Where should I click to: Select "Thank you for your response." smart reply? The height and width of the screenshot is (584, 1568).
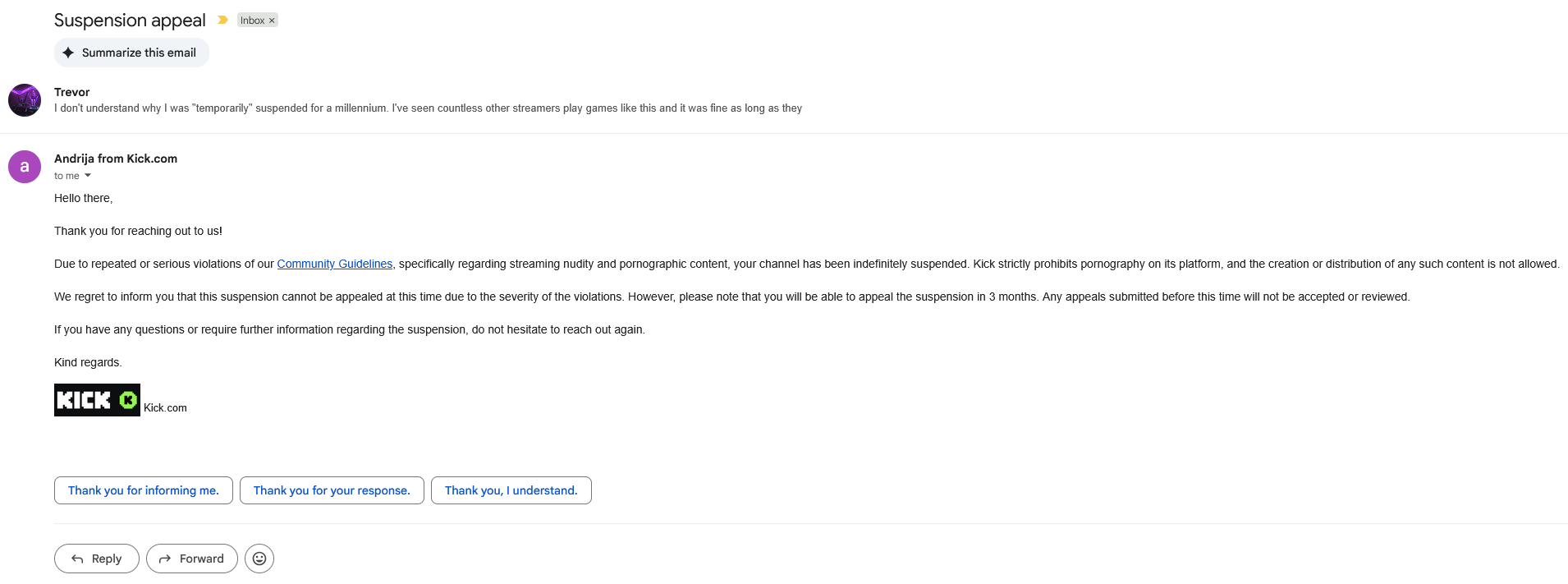pos(332,490)
